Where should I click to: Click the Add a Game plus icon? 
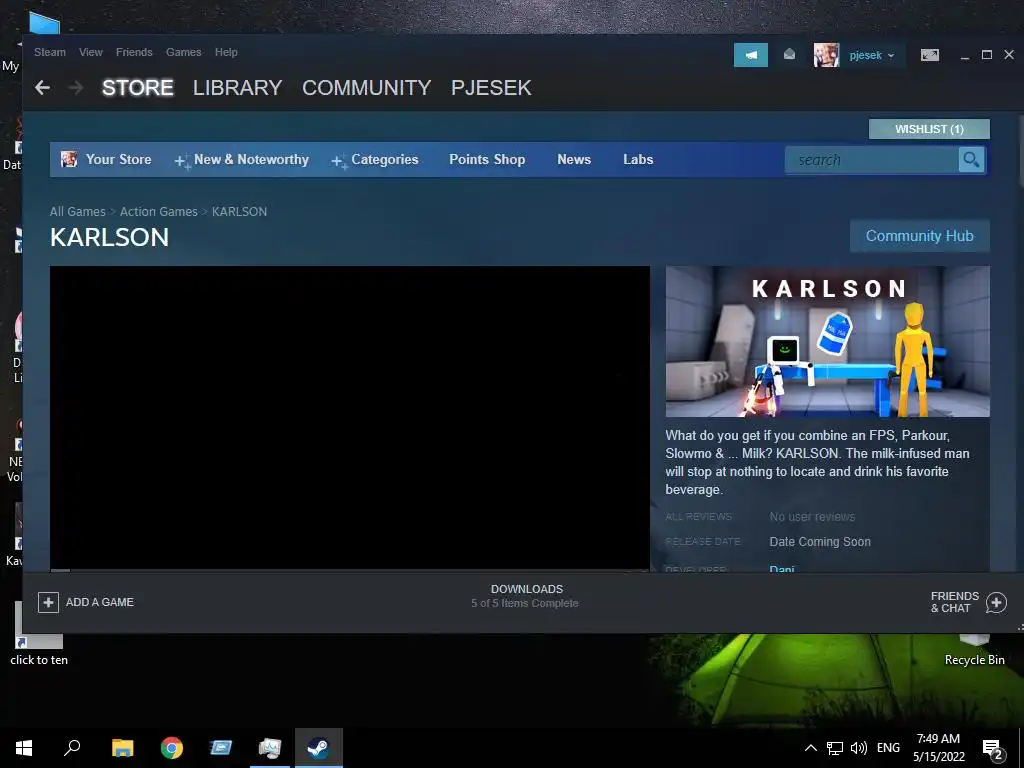click(x=48, y=602)
